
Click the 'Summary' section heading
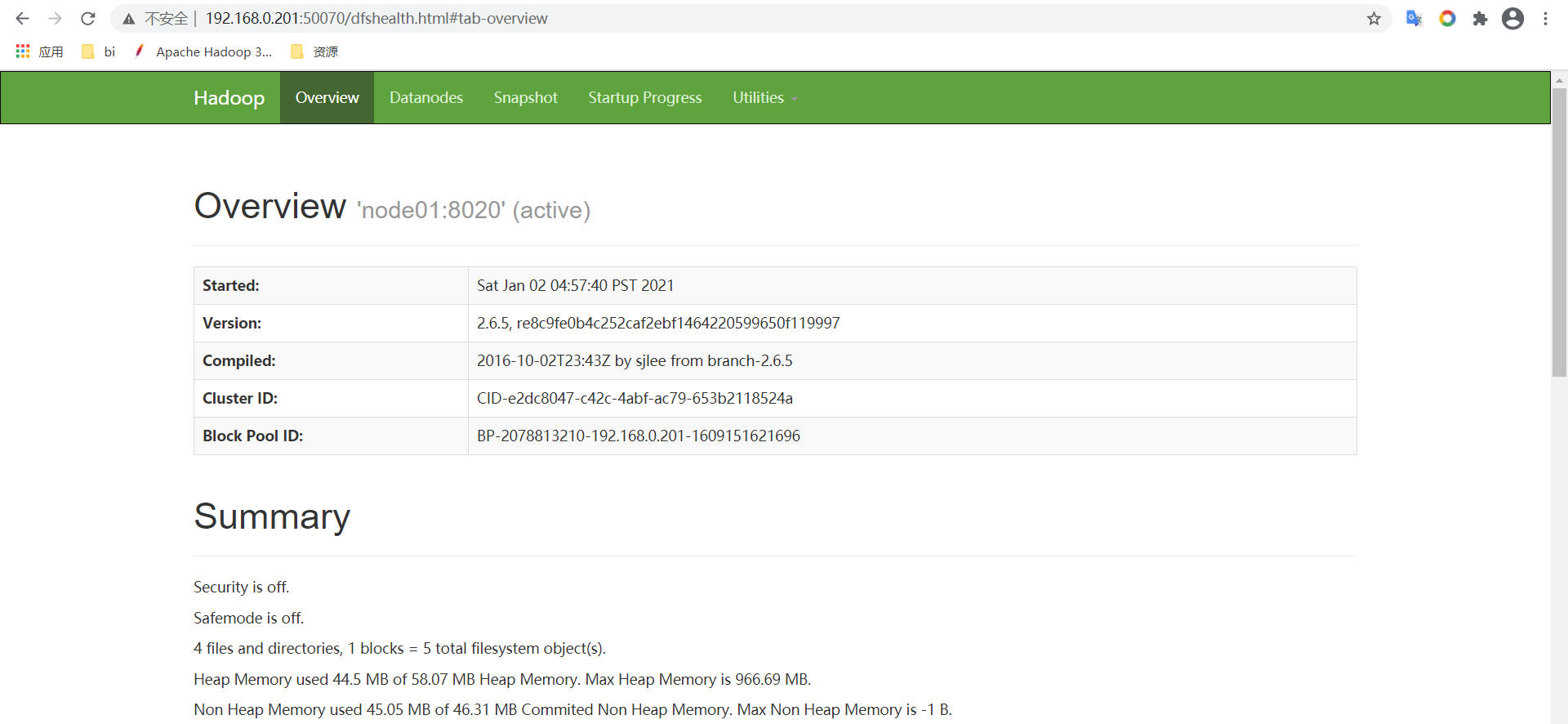(x=272, y=516)
